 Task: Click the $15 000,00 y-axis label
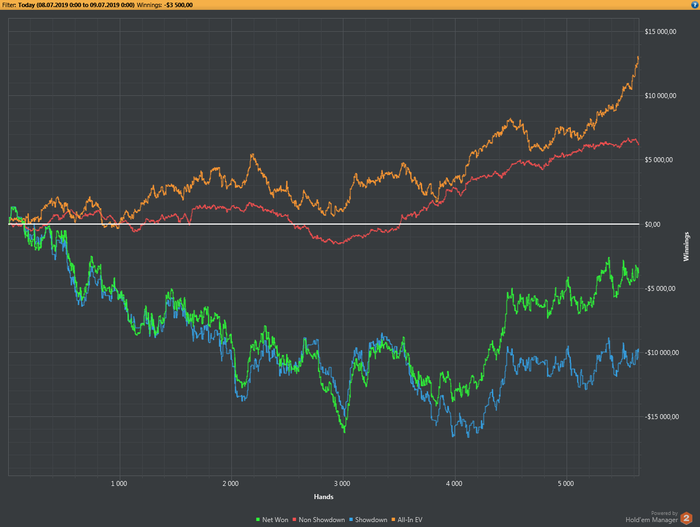(660, 31)
